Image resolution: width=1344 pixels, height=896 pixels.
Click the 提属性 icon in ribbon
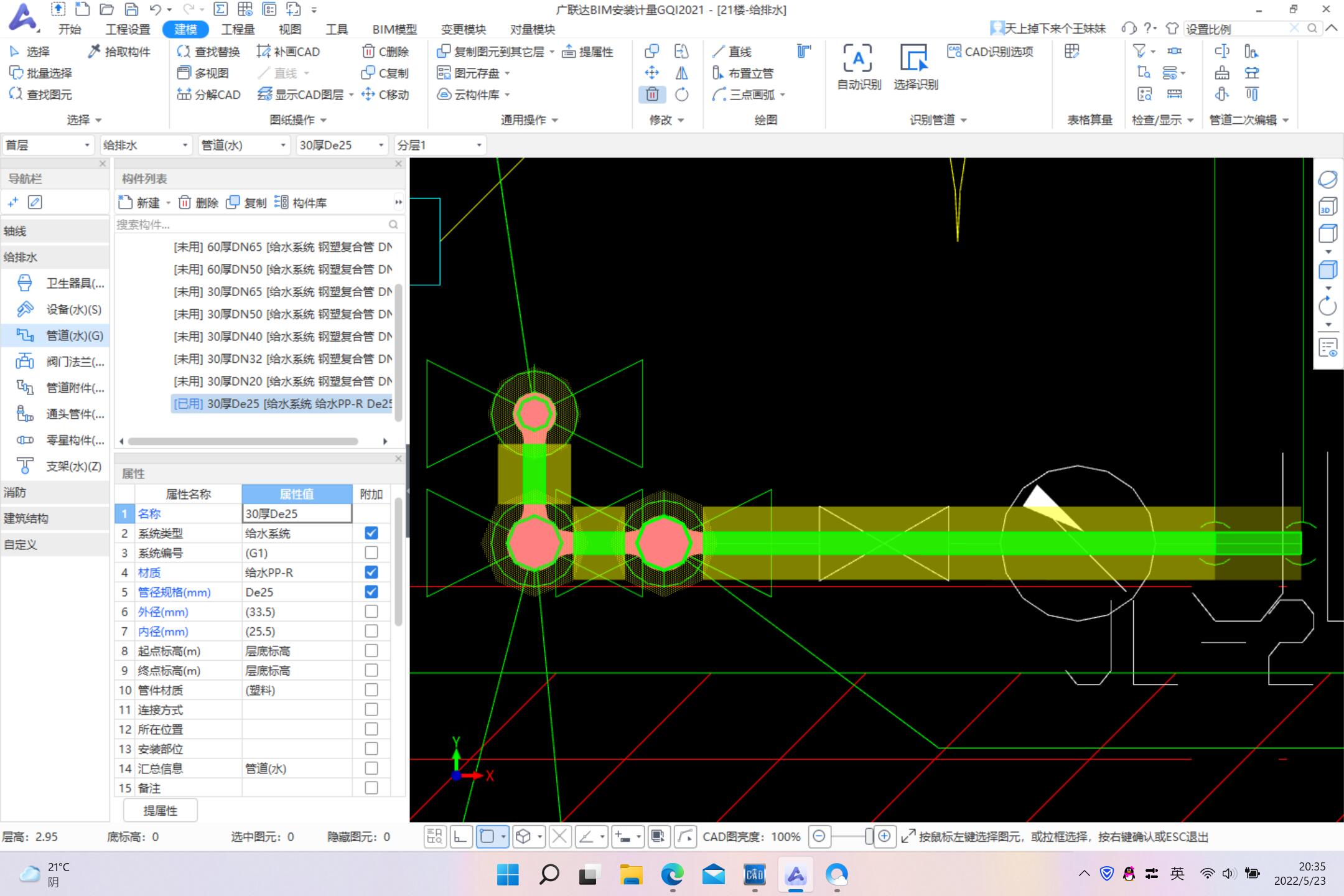tap(569, 52)
